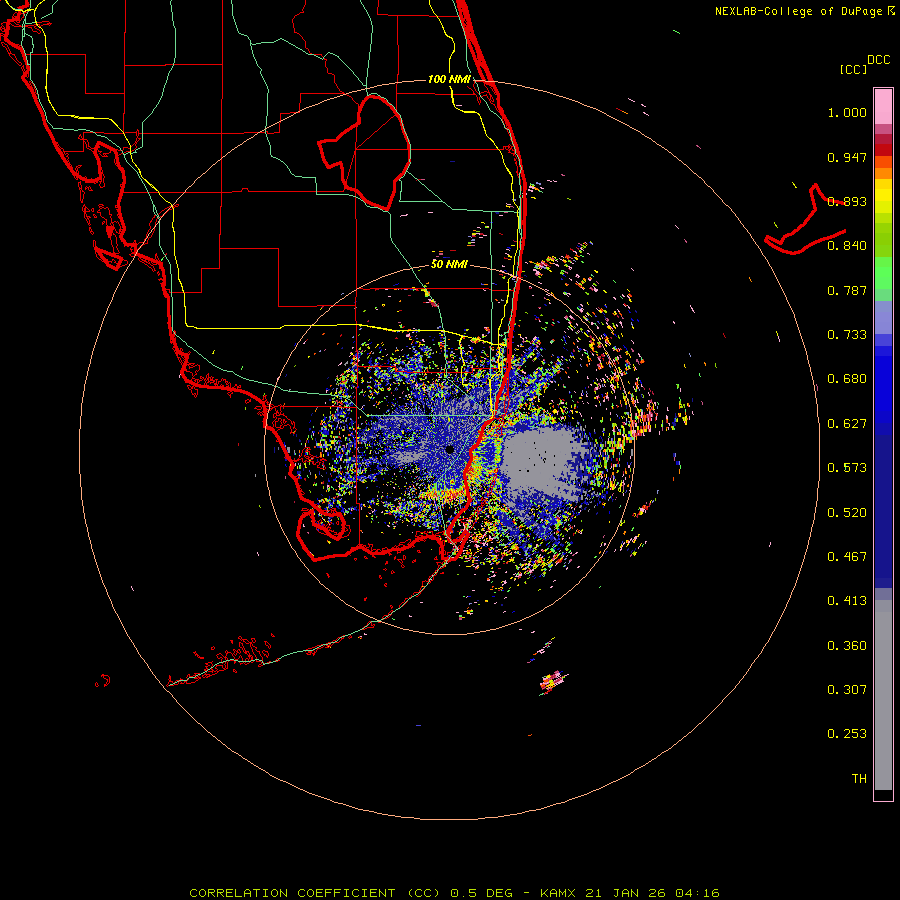Click the 0.307 legend value
Screen dimensions: 900x900
pos(847,690)
